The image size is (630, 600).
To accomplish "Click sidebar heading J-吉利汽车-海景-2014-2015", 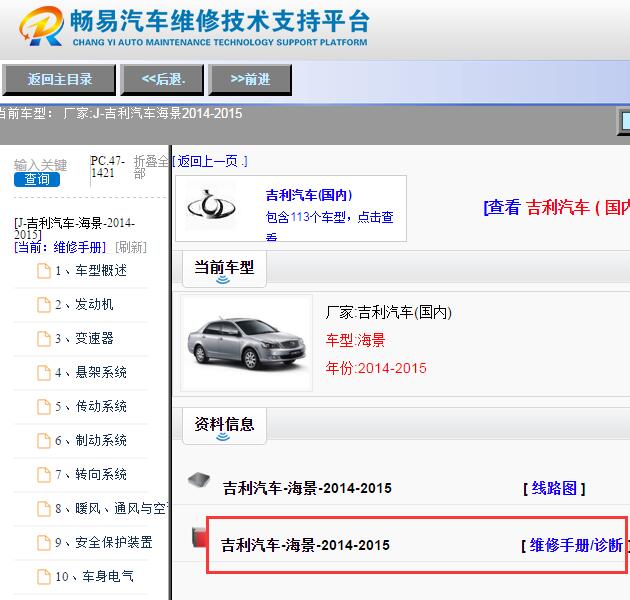I will pyautogui.click(x=75, y=228).
